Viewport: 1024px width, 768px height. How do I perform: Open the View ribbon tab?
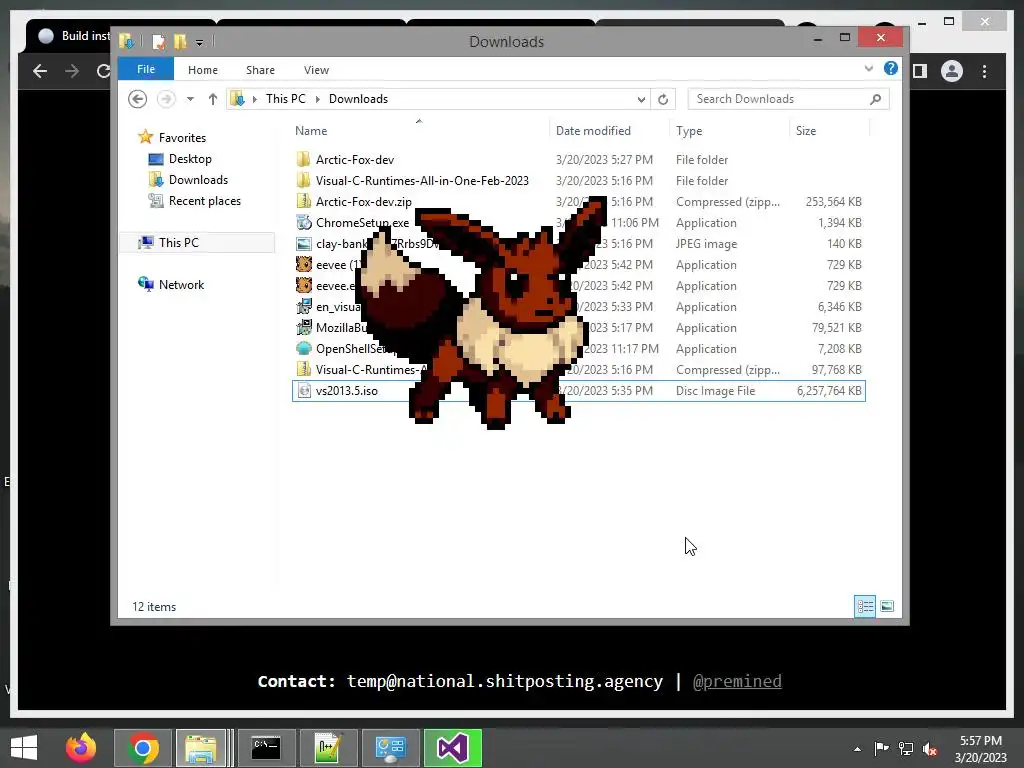(x=316, y=70)
